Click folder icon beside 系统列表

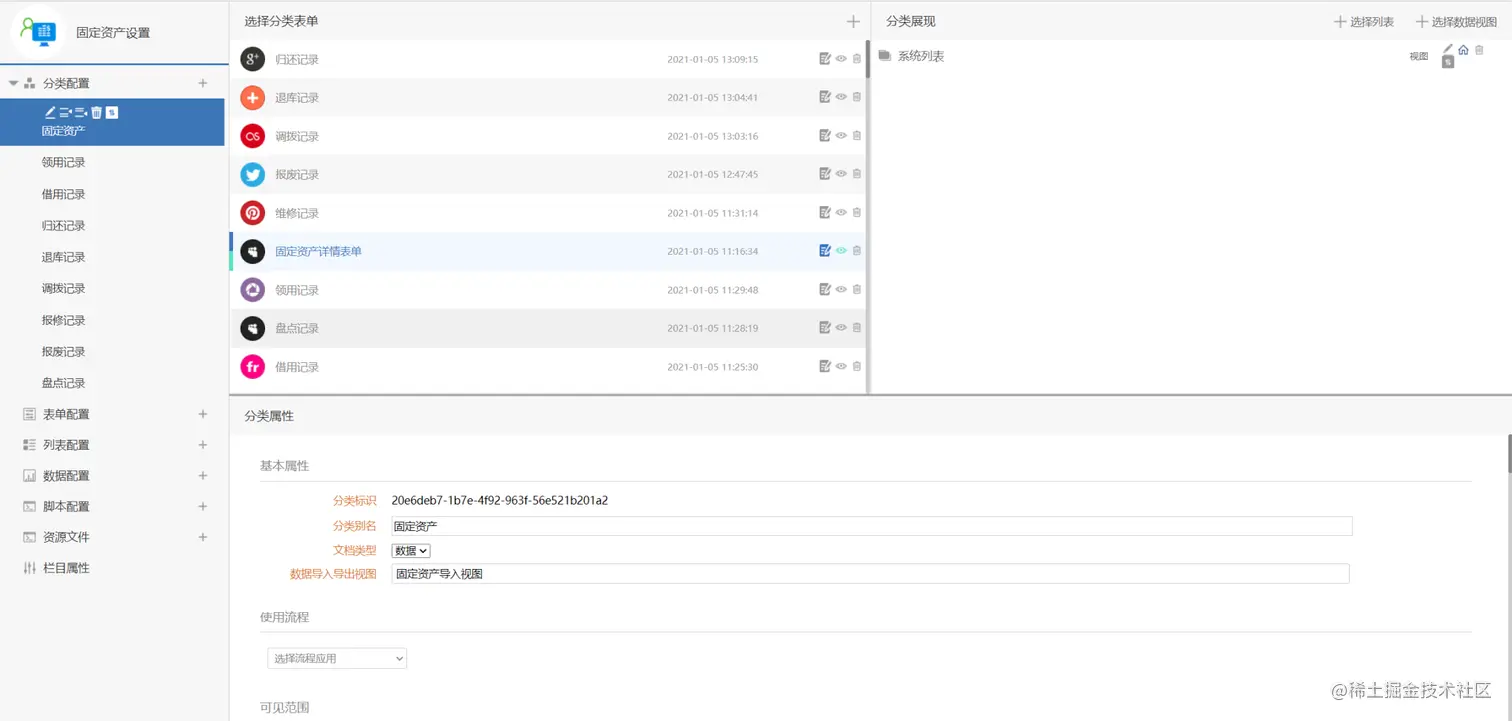pos(884,56)
